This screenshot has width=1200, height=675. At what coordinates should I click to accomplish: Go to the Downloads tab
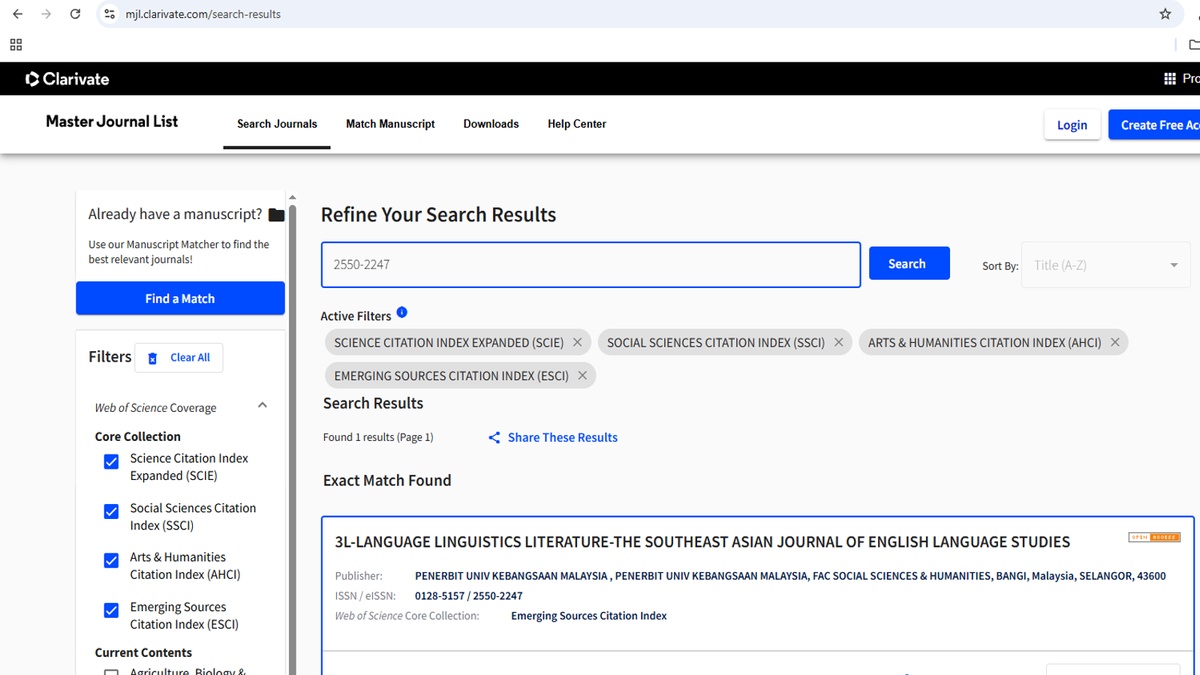pos(491,124)
